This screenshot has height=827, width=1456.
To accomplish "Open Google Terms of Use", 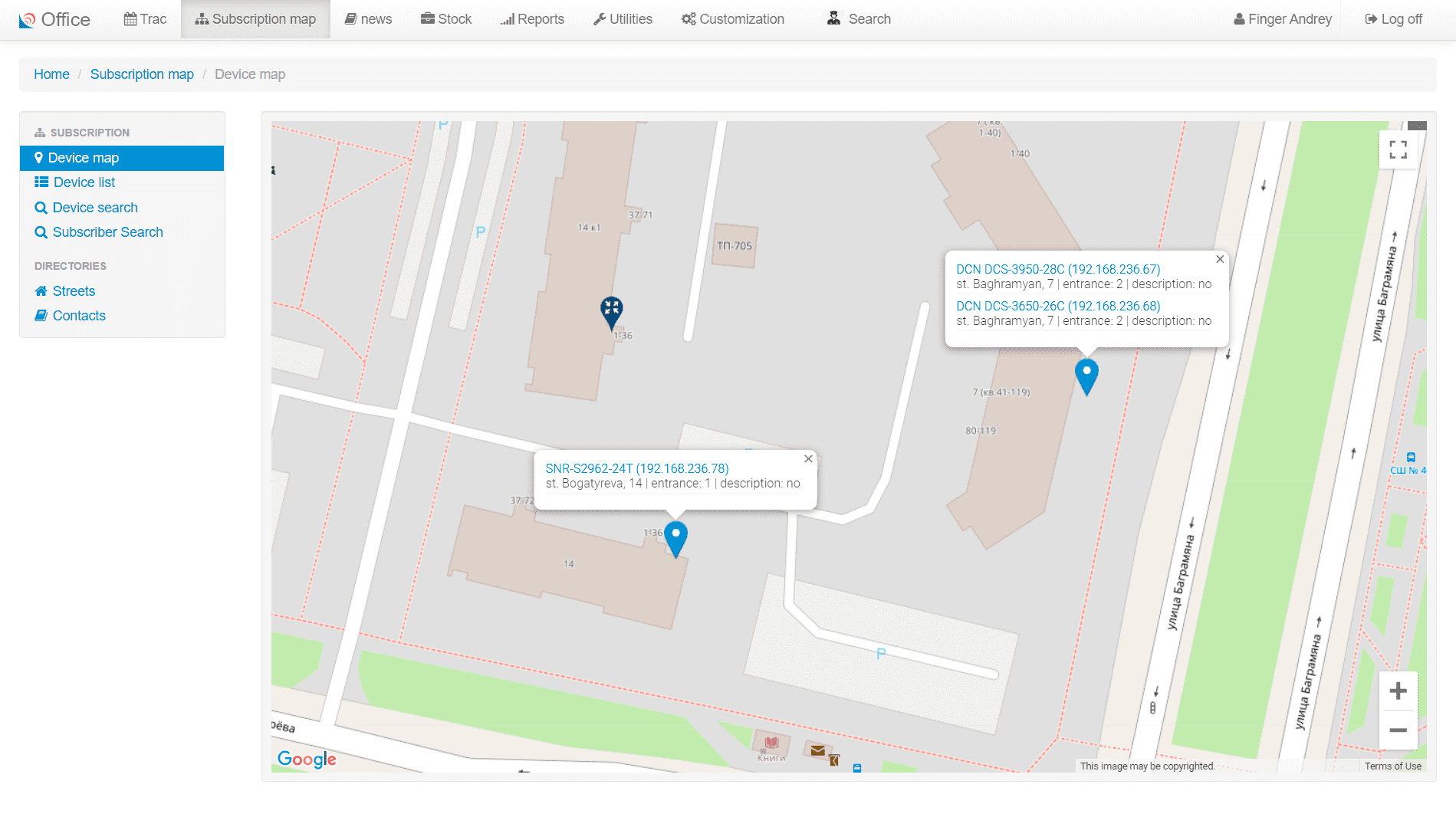I will pyautogui.click(x=1392, y=766).
